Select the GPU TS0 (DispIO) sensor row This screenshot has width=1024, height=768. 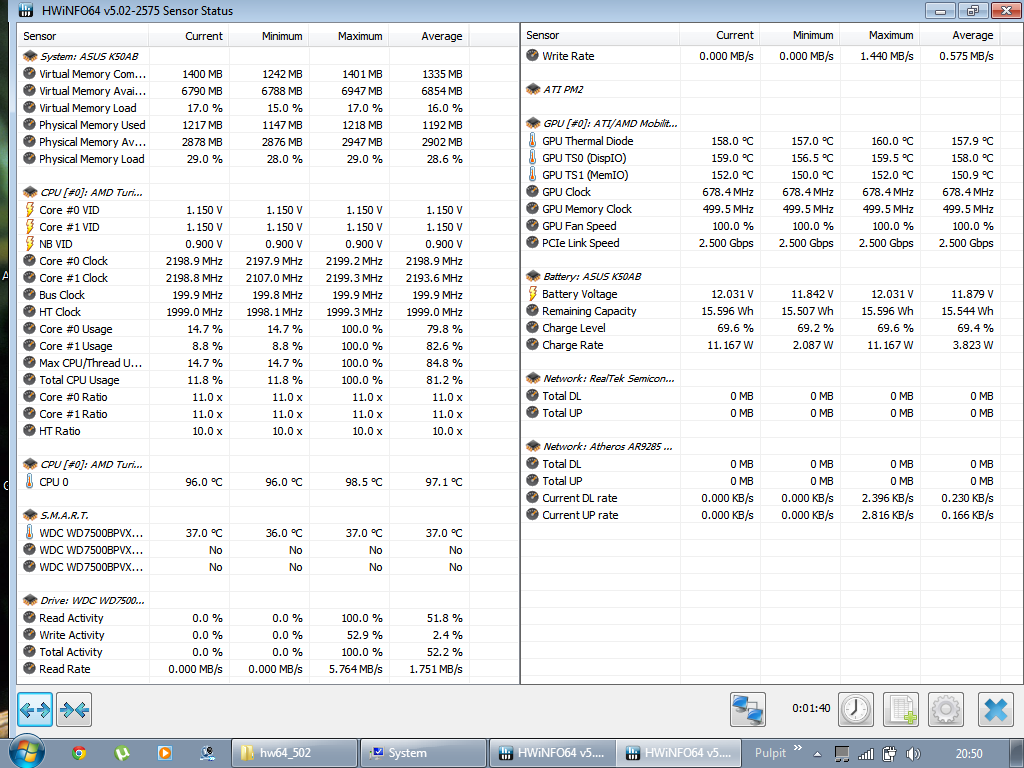pyautogui.click(x=761, y=157)
